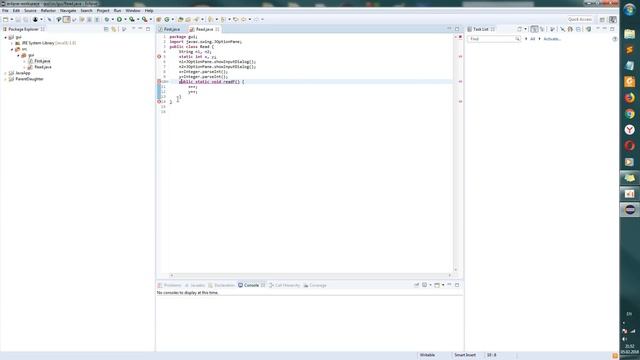Click the New Java Package icon

click(159, 19)
